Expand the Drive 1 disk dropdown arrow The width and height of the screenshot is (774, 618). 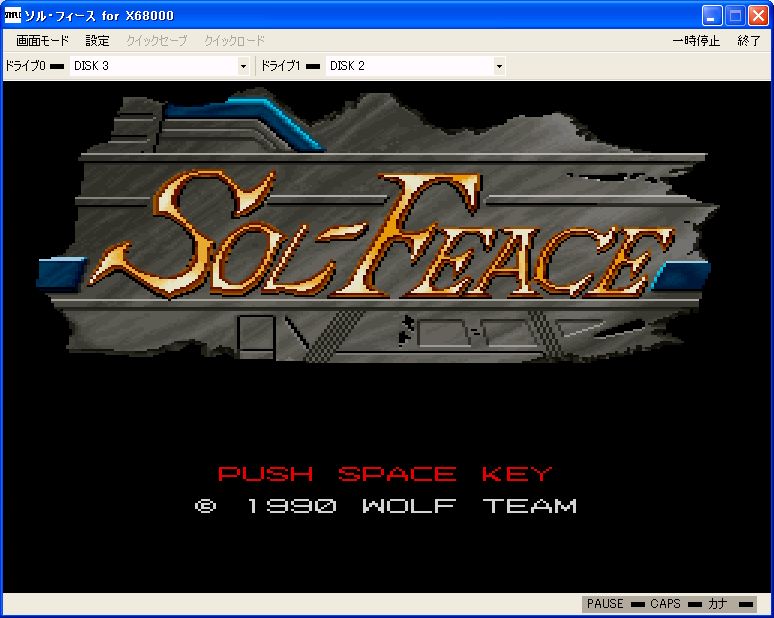[499, 66]
